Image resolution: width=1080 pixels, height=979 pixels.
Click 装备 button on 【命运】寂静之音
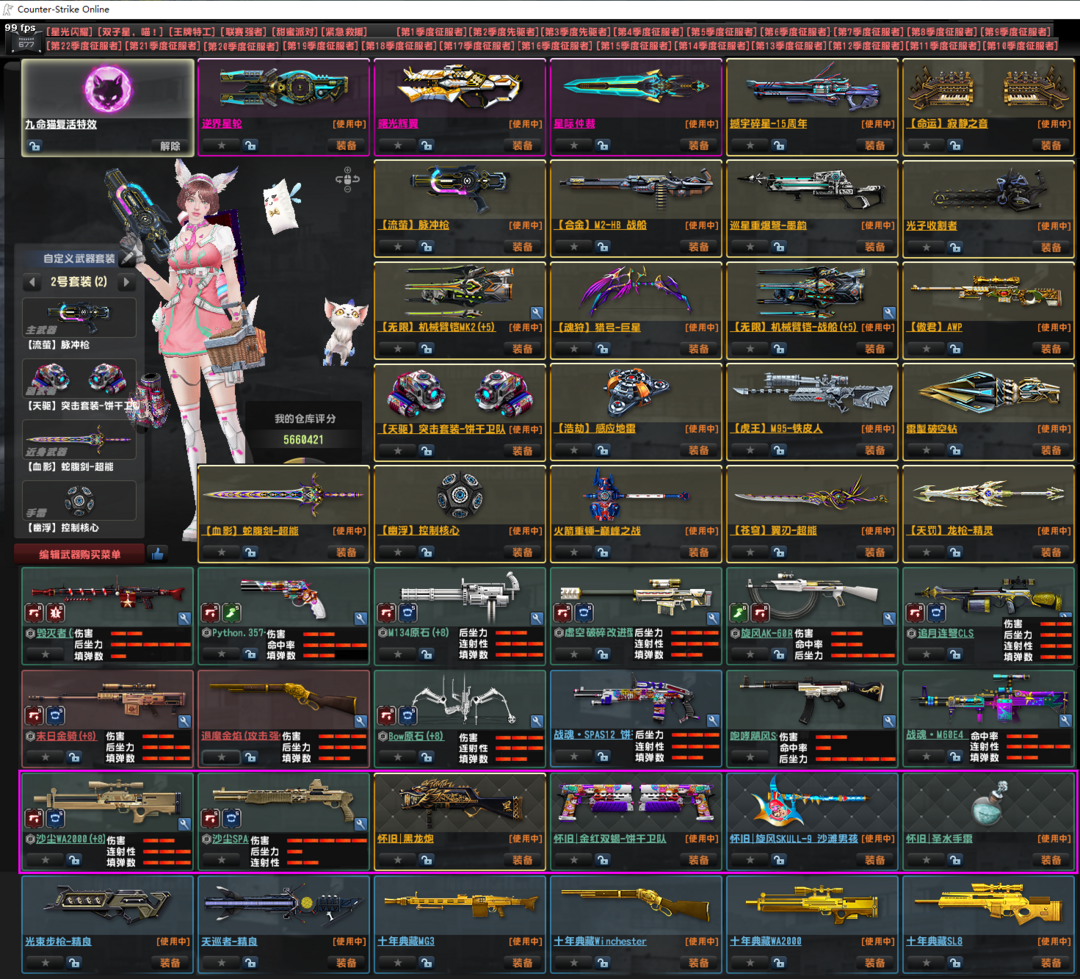click(x=1051, y=145)
